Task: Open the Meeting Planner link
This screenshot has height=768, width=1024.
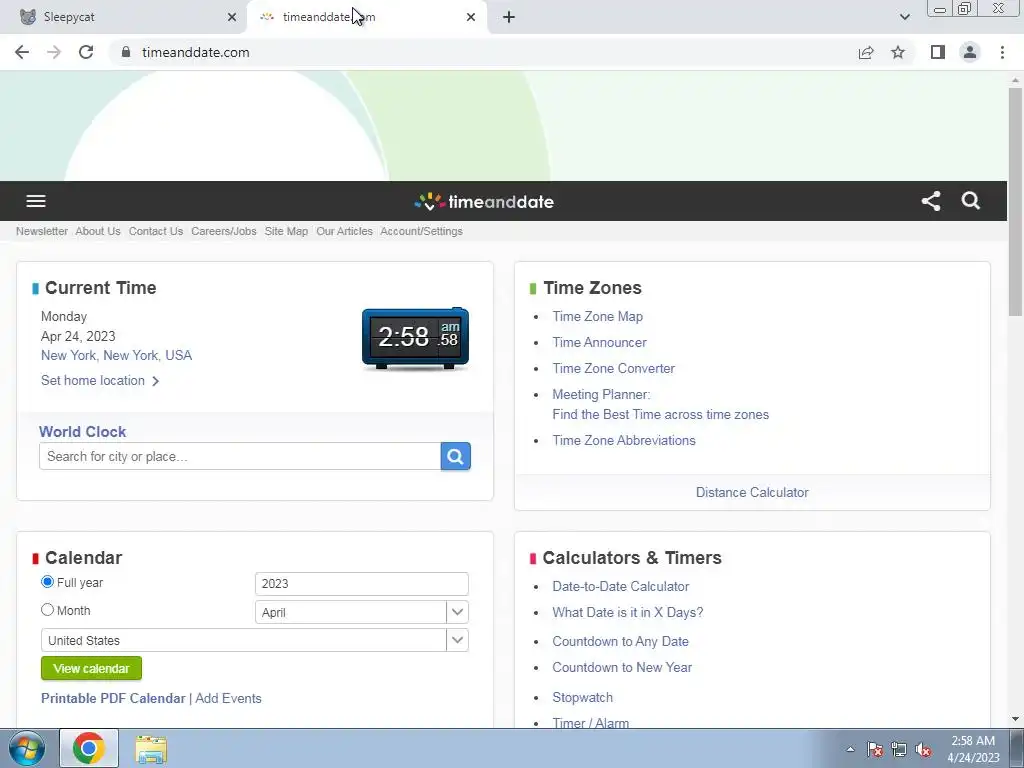Action: (x=660, y=404)
